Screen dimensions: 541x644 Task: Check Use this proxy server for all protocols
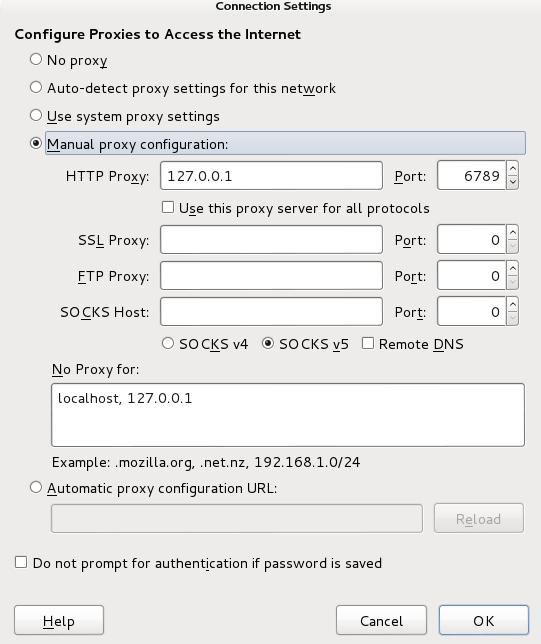tap(168, 207)
